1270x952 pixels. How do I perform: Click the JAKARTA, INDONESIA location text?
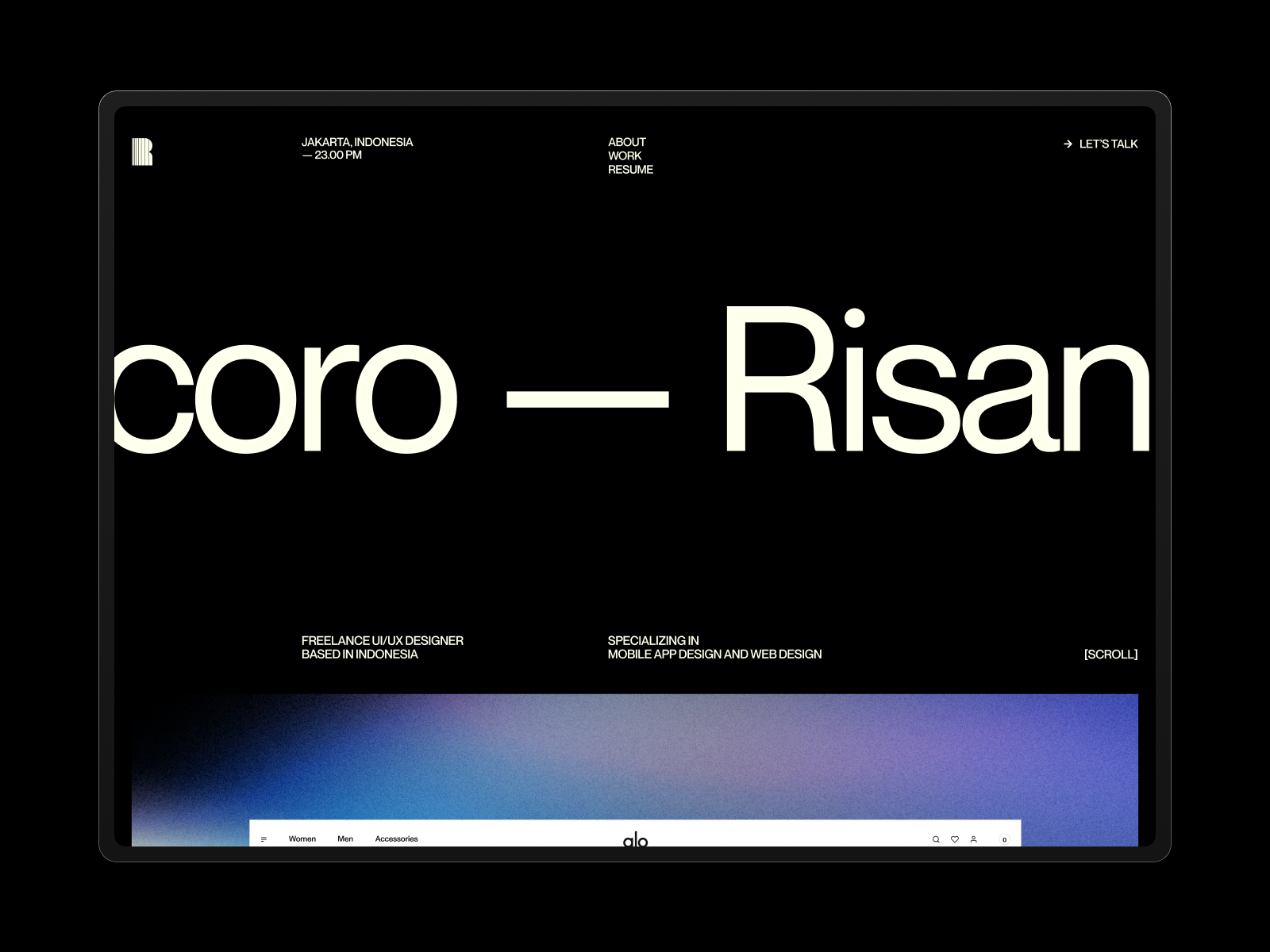point(357,142)
